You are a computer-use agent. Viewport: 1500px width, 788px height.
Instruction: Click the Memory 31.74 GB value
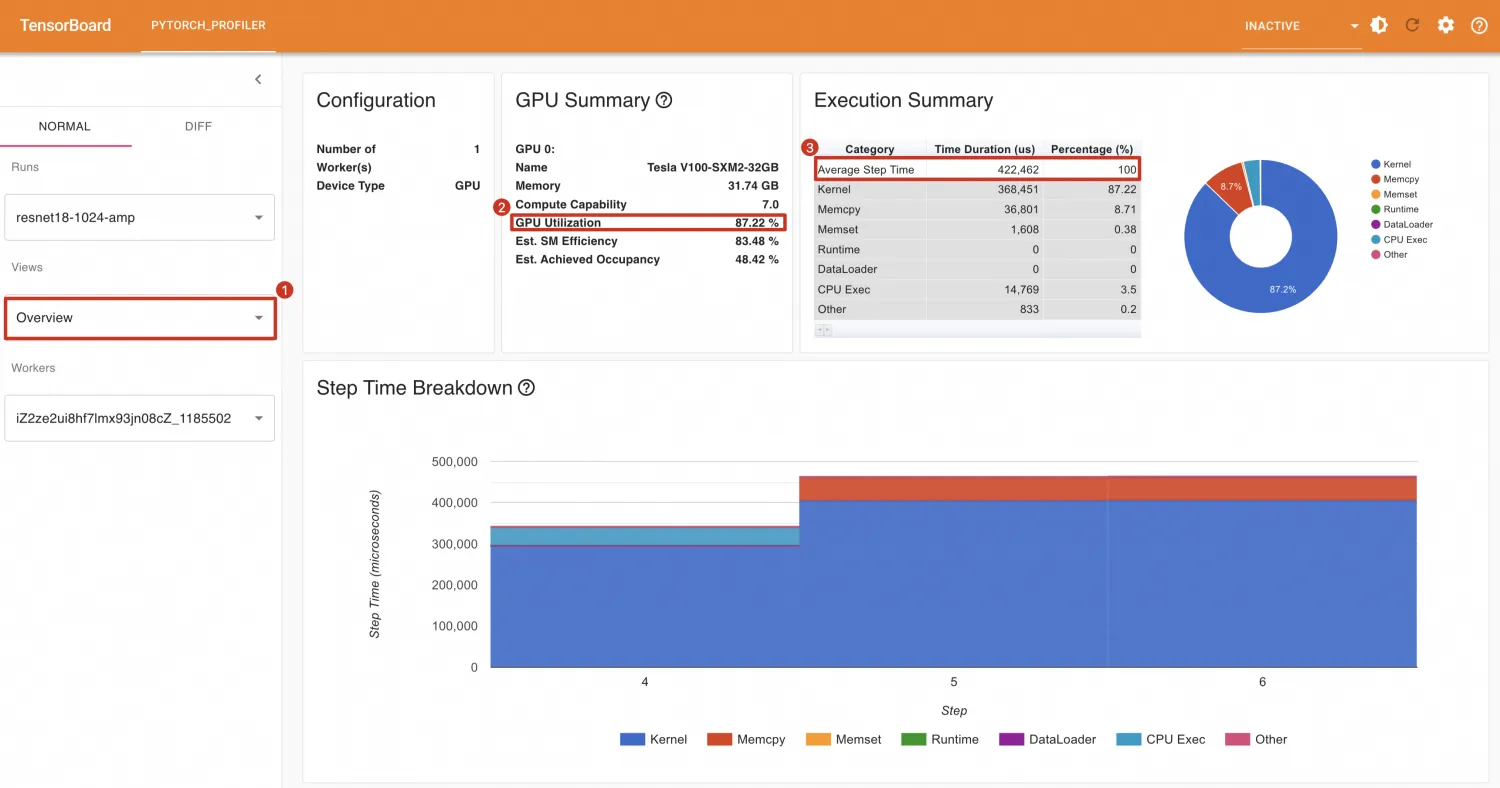pos(754,185)
